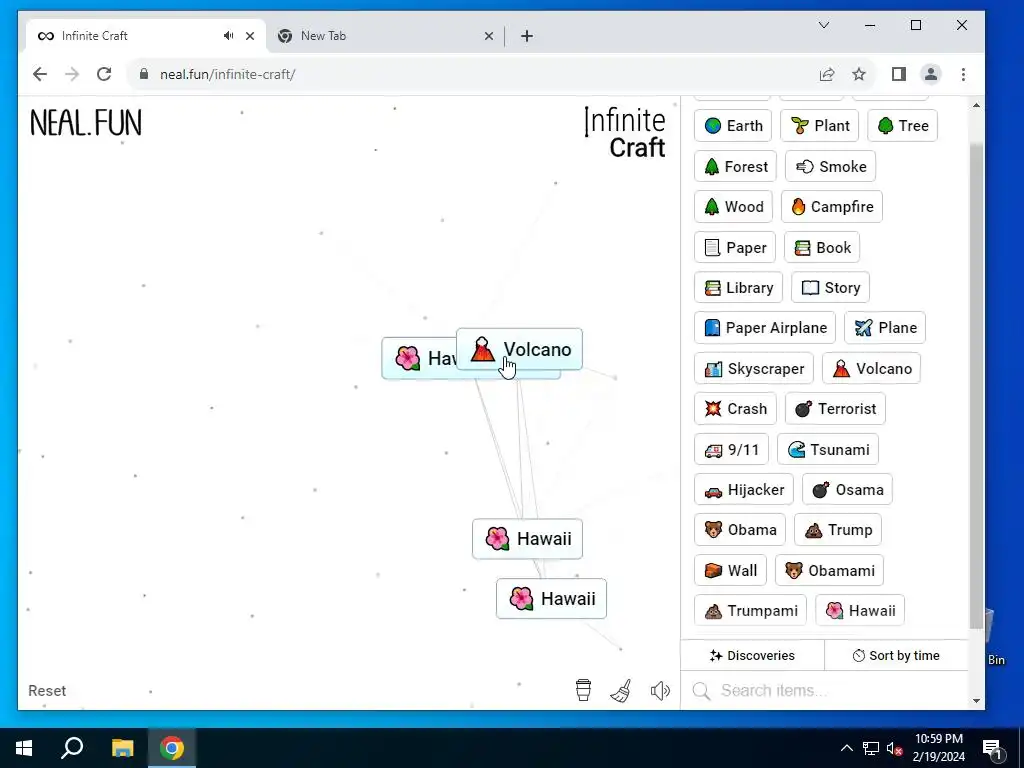Select the Book element
The height and width of the screenshot is (768, 1024).
(822, 248)
